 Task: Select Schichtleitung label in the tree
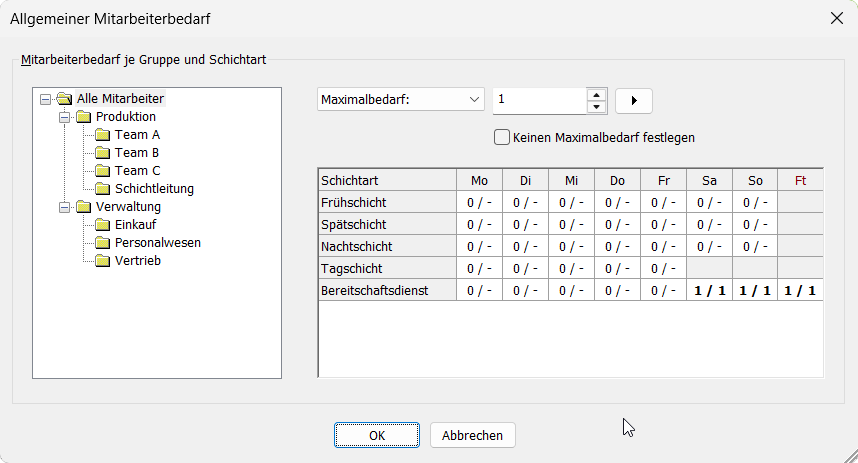154,189
